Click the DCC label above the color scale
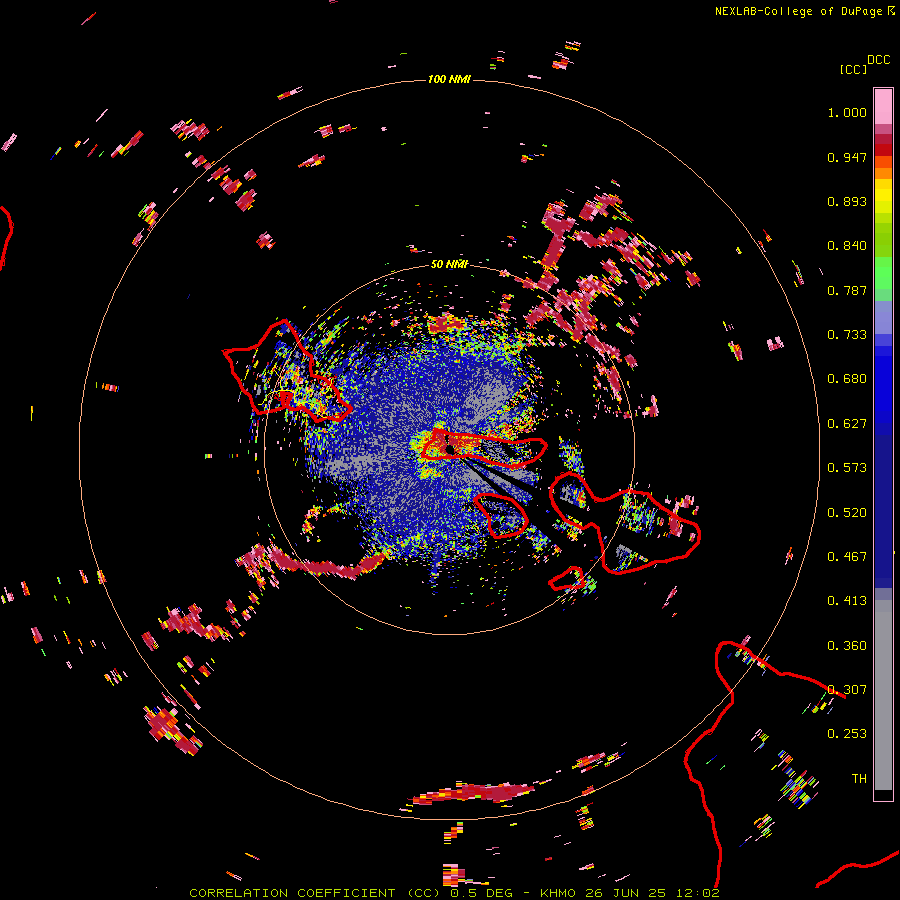The height and width of the screenshot is (900, 900). [878, 60]
